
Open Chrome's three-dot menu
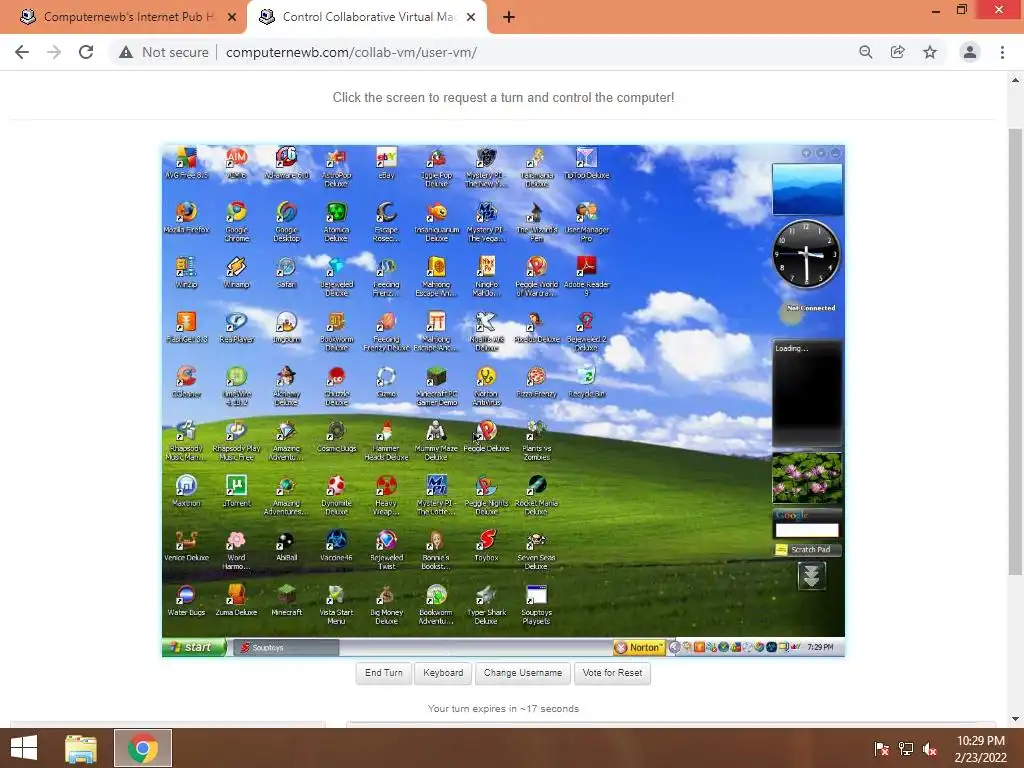point(1002,52)
